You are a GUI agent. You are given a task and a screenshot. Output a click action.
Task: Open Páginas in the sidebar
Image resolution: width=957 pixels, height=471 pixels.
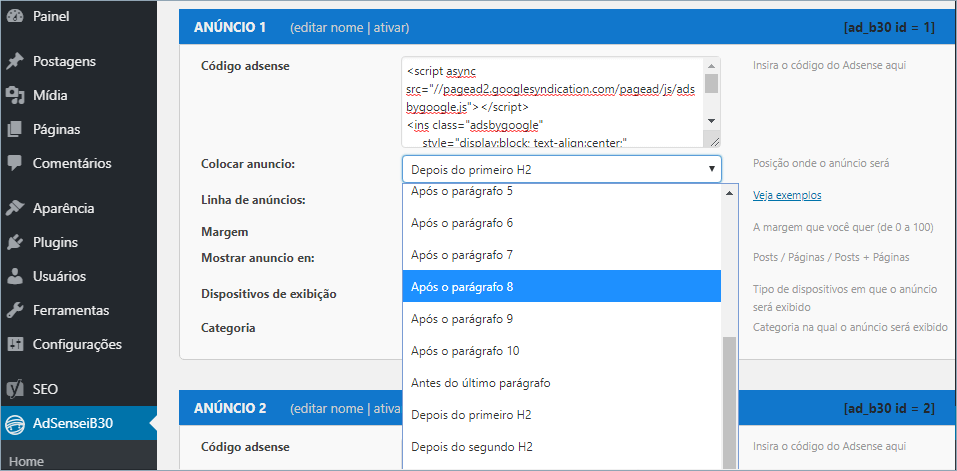(x=56, y=130)
